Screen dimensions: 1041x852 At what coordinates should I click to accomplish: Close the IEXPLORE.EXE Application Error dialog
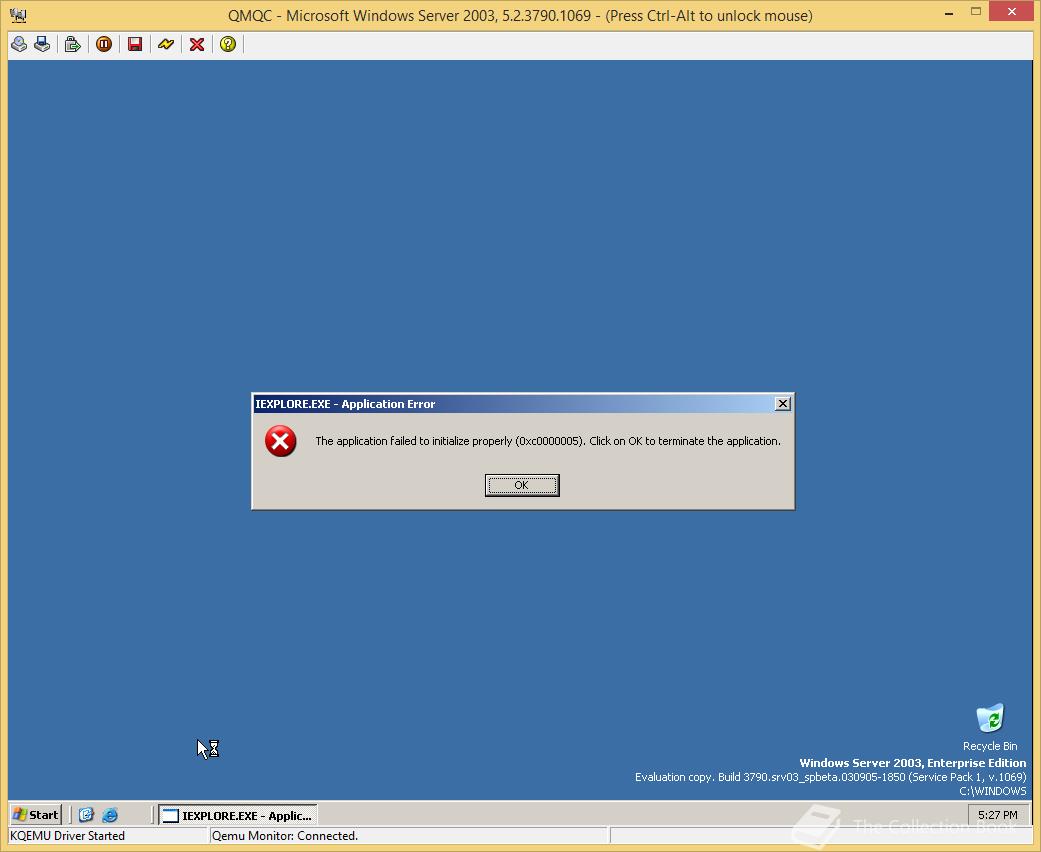(x=783, y=404)
